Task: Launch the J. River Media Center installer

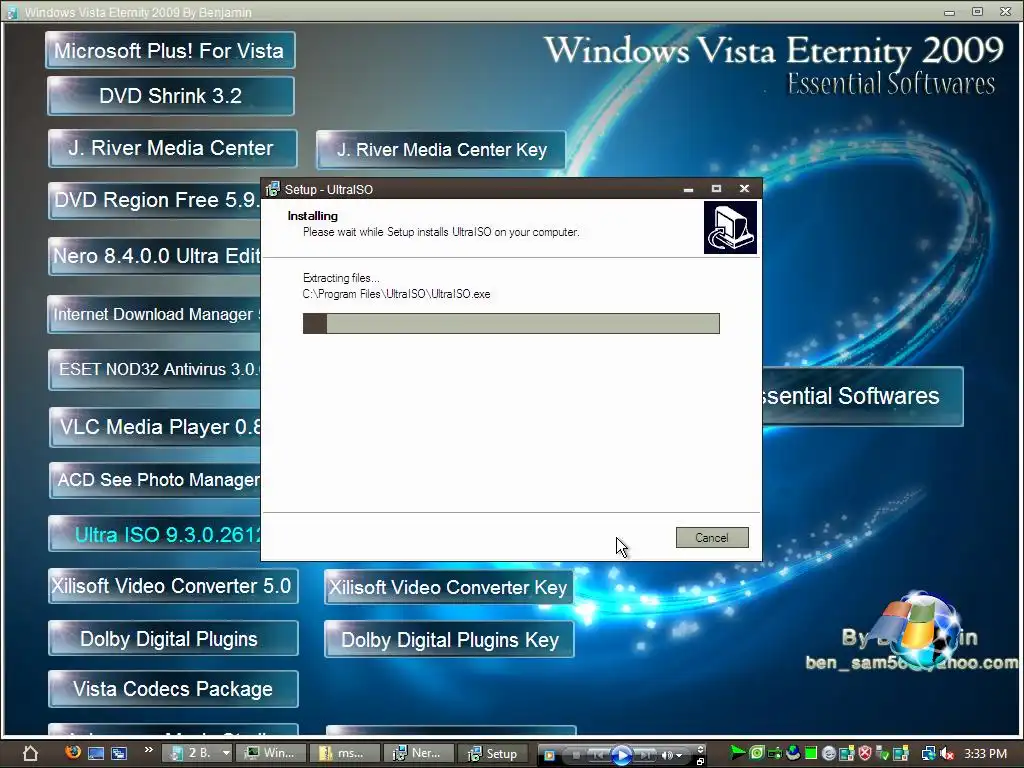Action: click(172, 148)
